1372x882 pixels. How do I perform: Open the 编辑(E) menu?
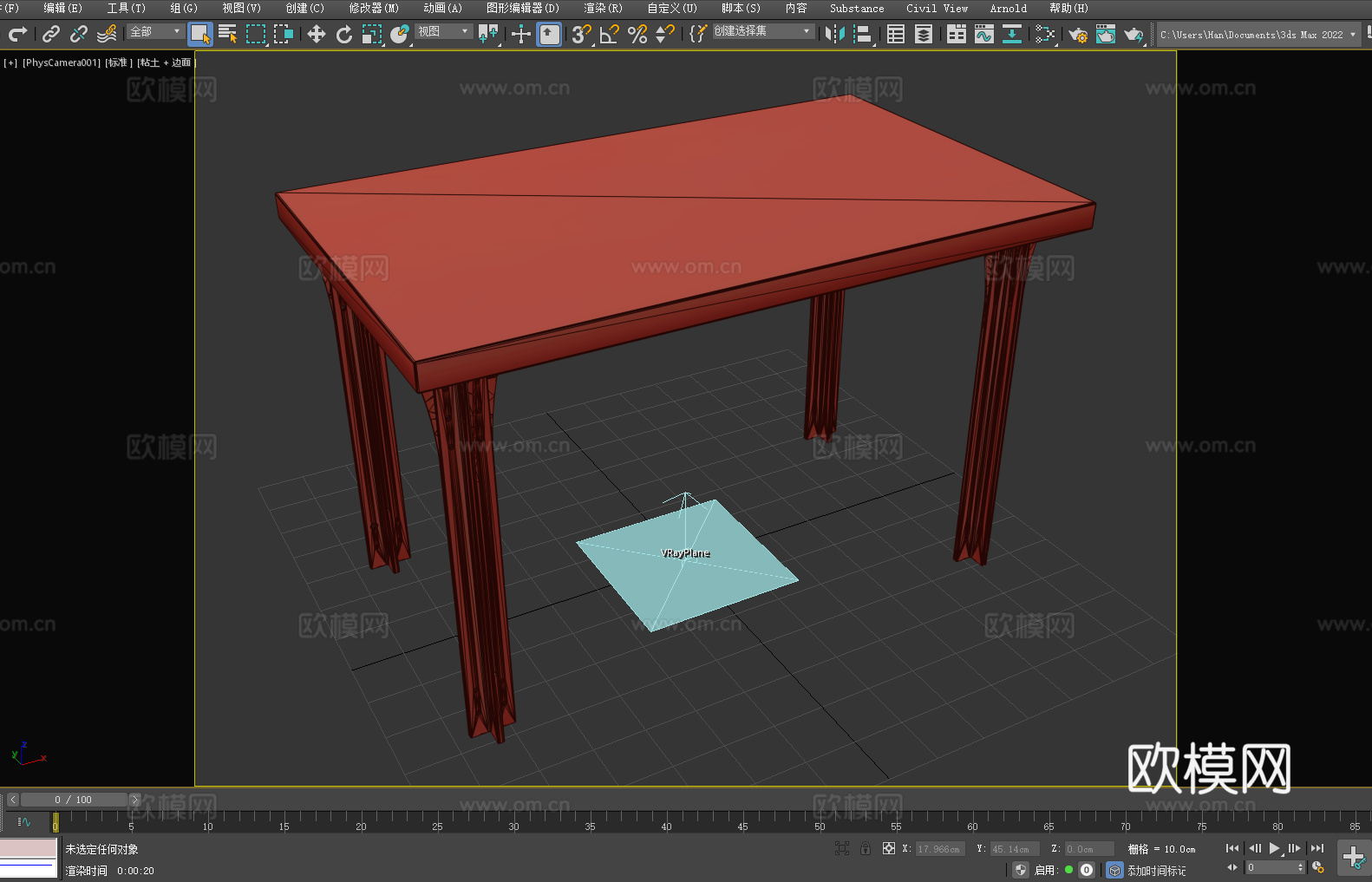click(x=62, y=8)
